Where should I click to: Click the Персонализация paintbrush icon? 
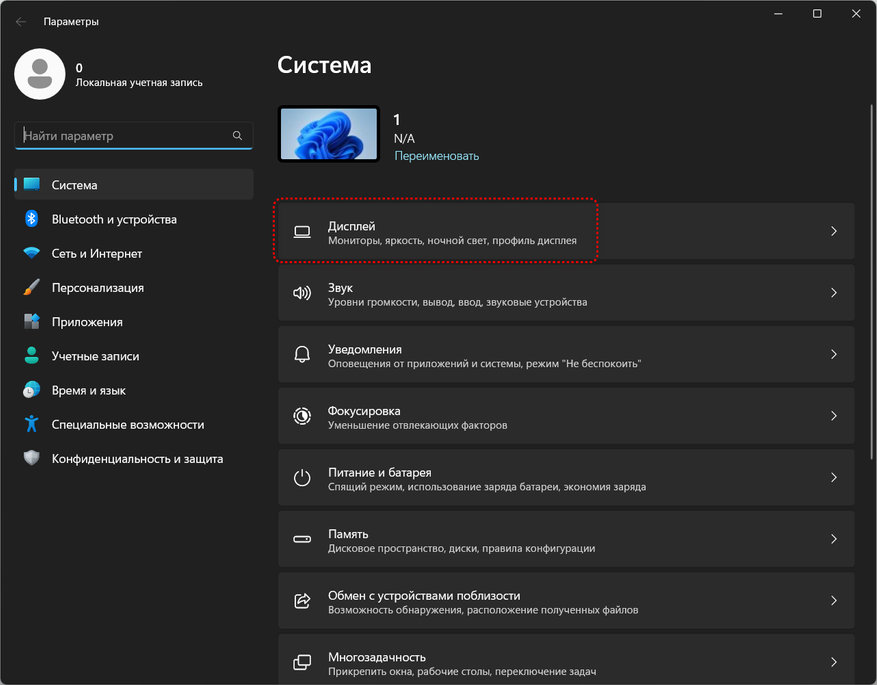pos(32,288)
